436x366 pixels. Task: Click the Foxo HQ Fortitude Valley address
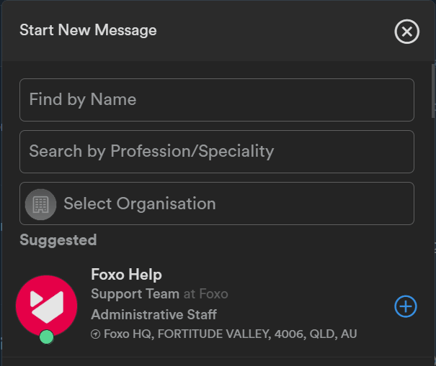pyautogui.click(x=230, y=334)
